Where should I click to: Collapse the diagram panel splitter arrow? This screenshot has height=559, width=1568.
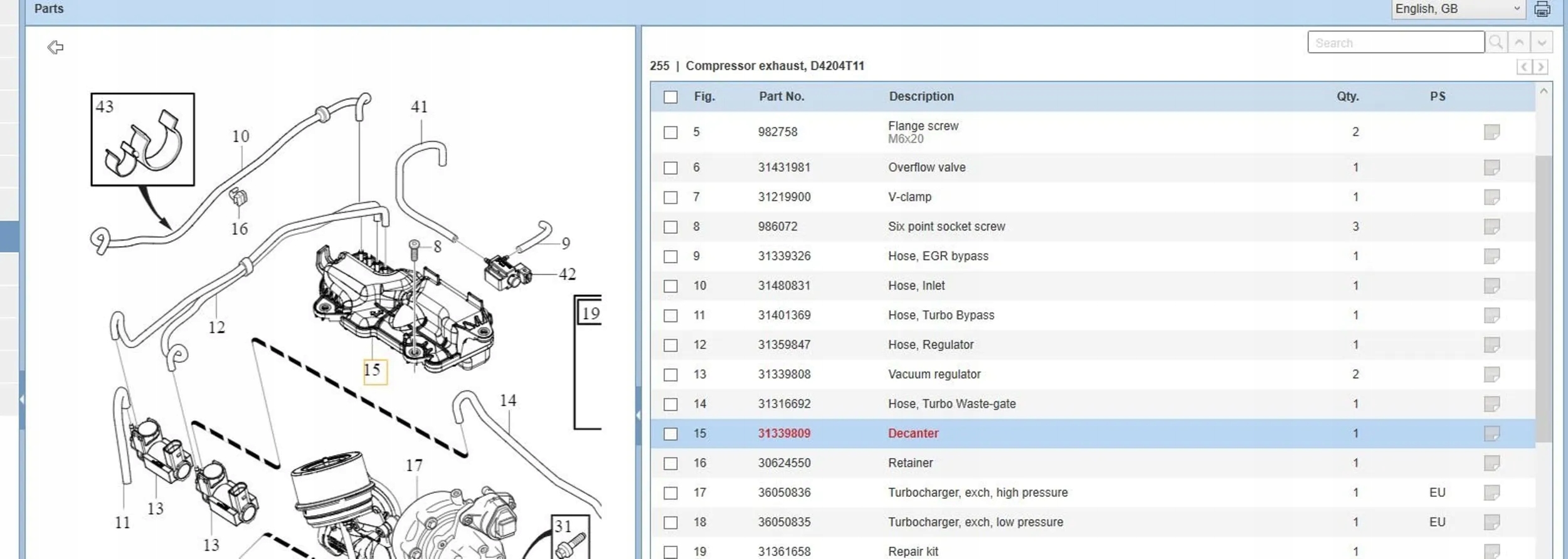638,415
